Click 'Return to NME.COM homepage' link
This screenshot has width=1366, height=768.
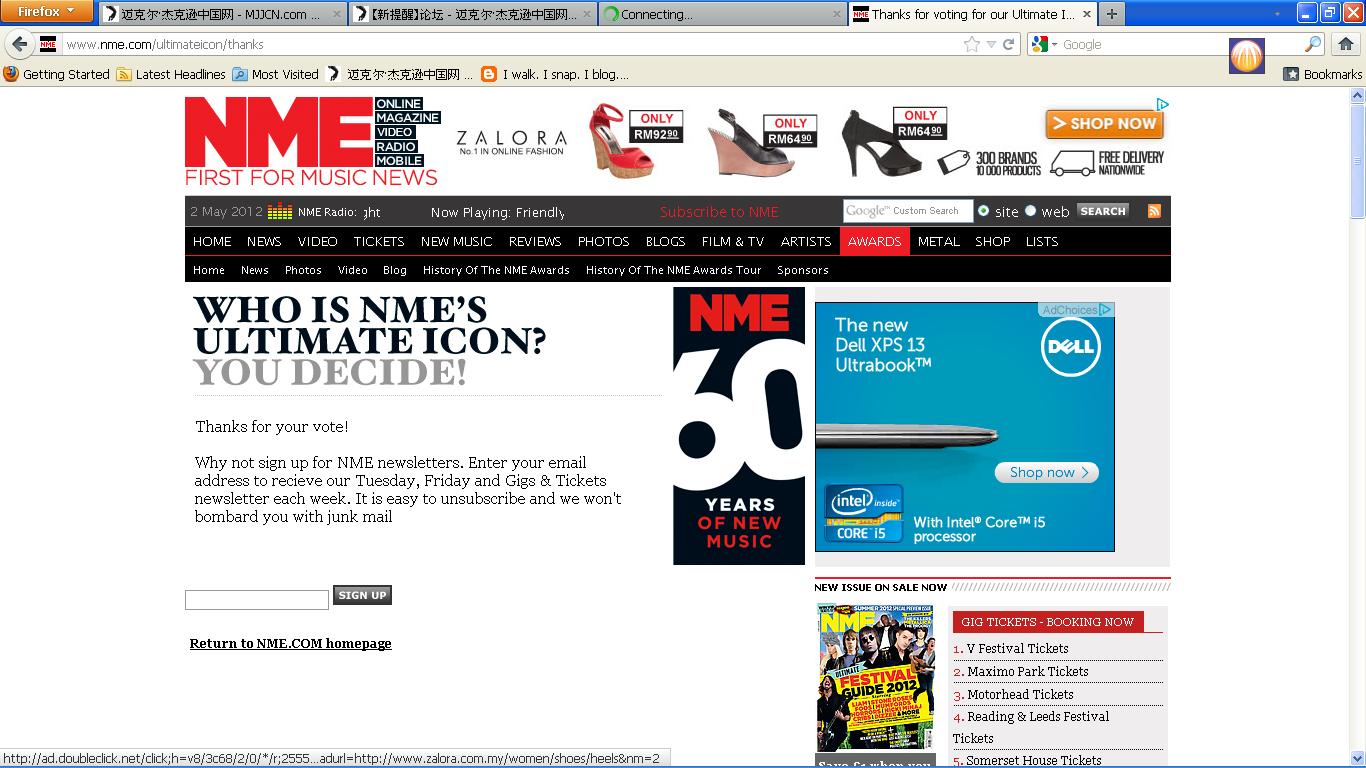[x=290, y=643]
